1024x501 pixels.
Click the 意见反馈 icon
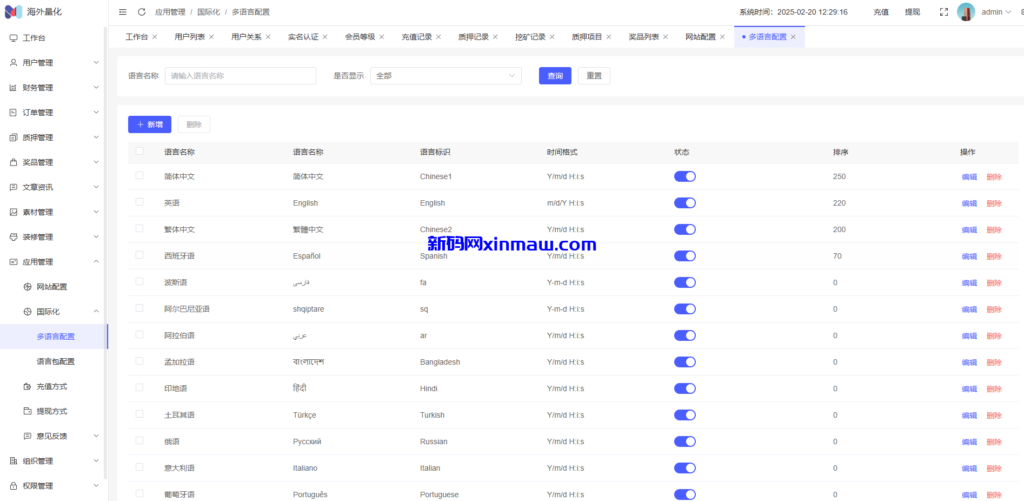click(x=27, y=436)
